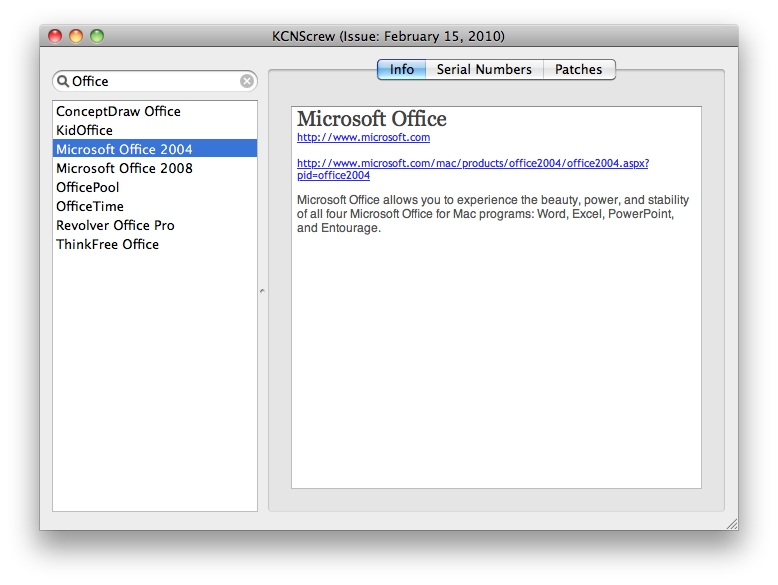
Task: Open the office2004.aspx product page link
Action: pos(472,169)
